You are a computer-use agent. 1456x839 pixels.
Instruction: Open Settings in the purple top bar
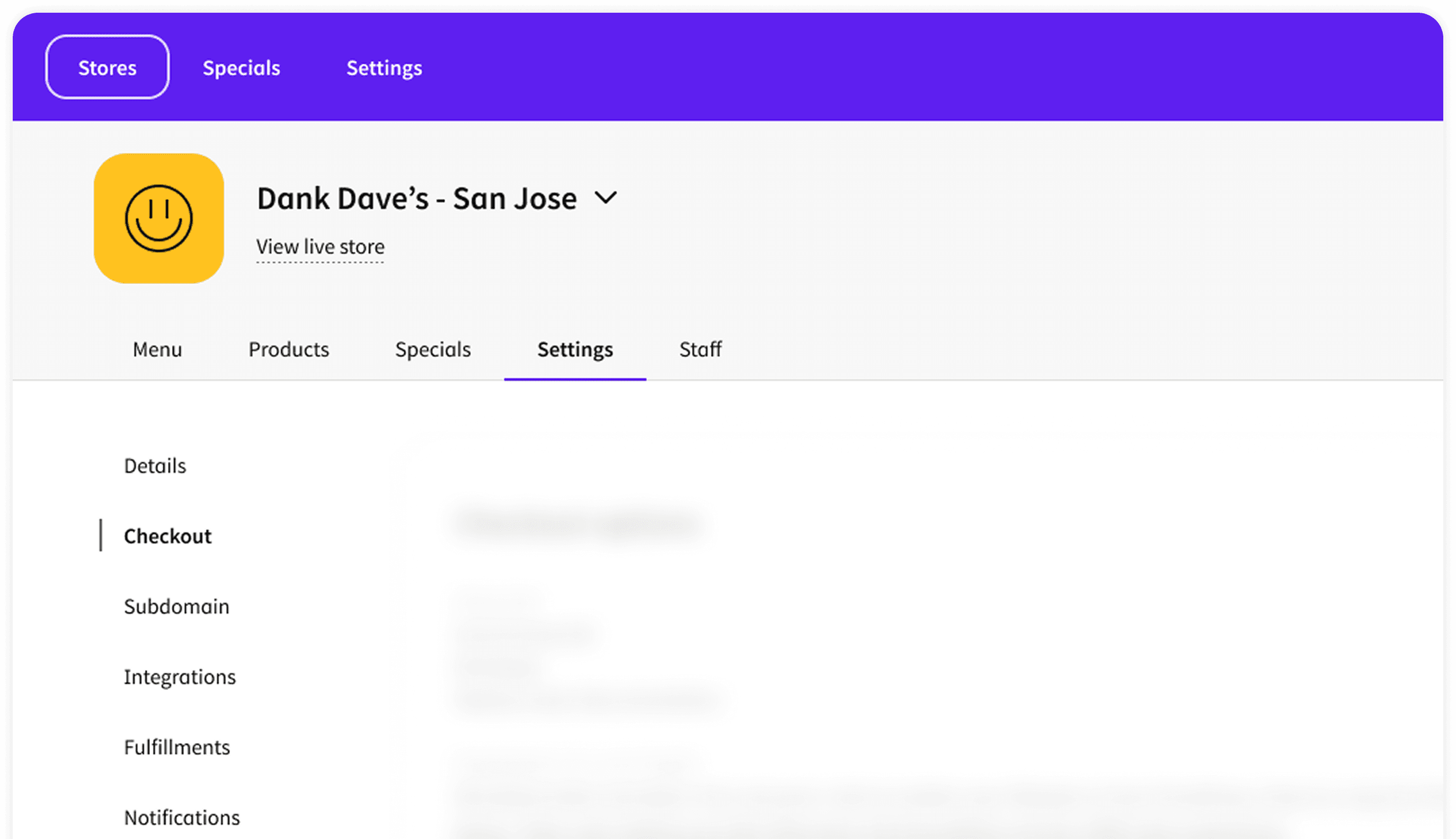point(384,68)
